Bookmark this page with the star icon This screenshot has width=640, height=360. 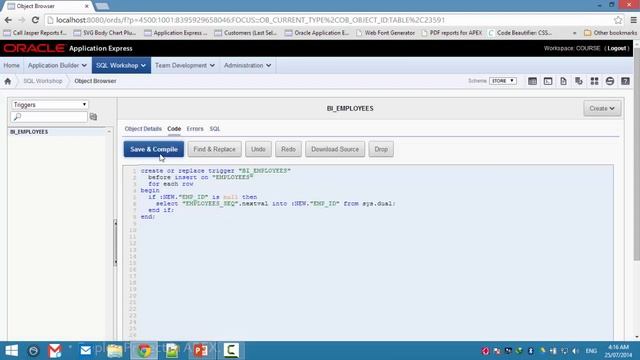[618, 20]
